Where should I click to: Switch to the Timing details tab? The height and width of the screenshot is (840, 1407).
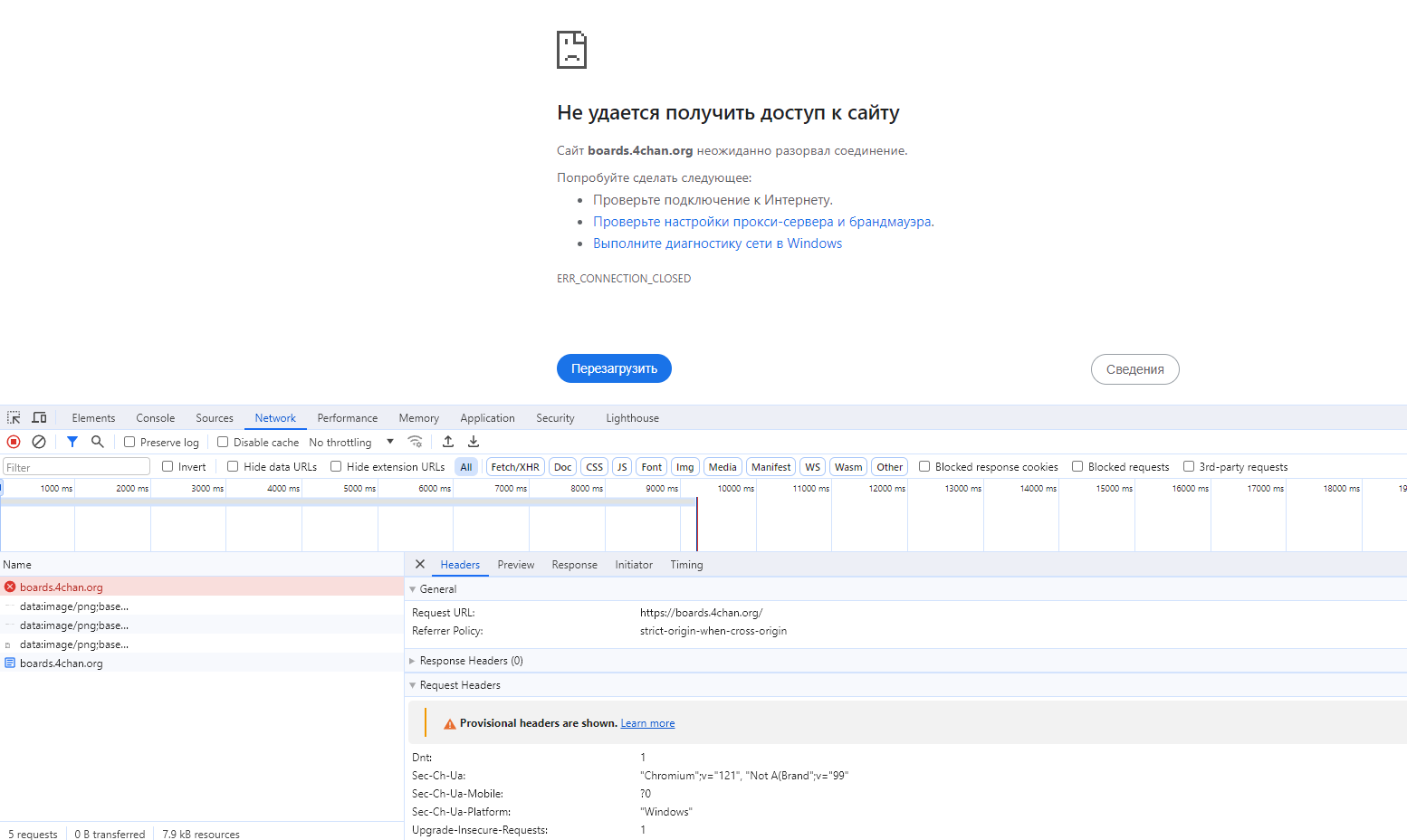[x=686, y=564]
